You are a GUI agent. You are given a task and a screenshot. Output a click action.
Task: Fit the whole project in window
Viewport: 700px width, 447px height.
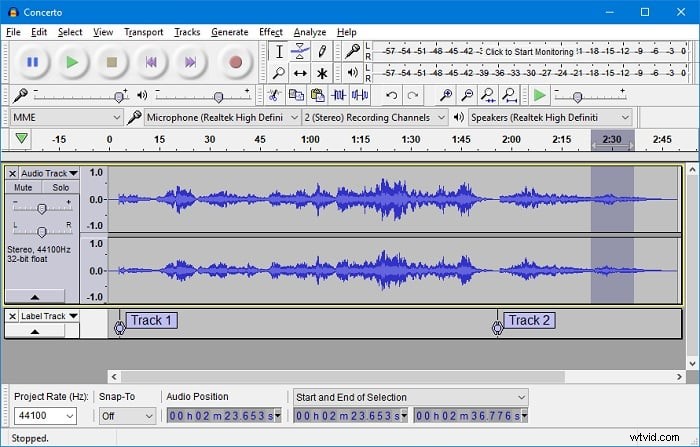click(x=509, y=95)
